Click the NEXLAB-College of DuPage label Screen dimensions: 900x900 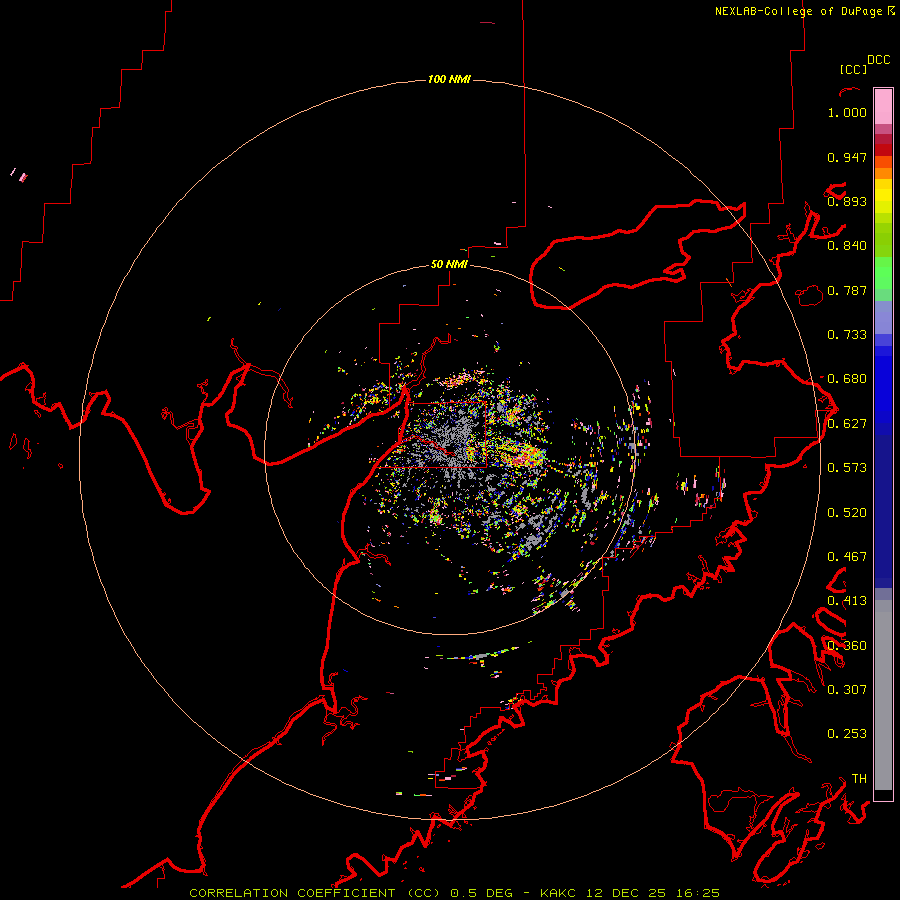point(799,11)
